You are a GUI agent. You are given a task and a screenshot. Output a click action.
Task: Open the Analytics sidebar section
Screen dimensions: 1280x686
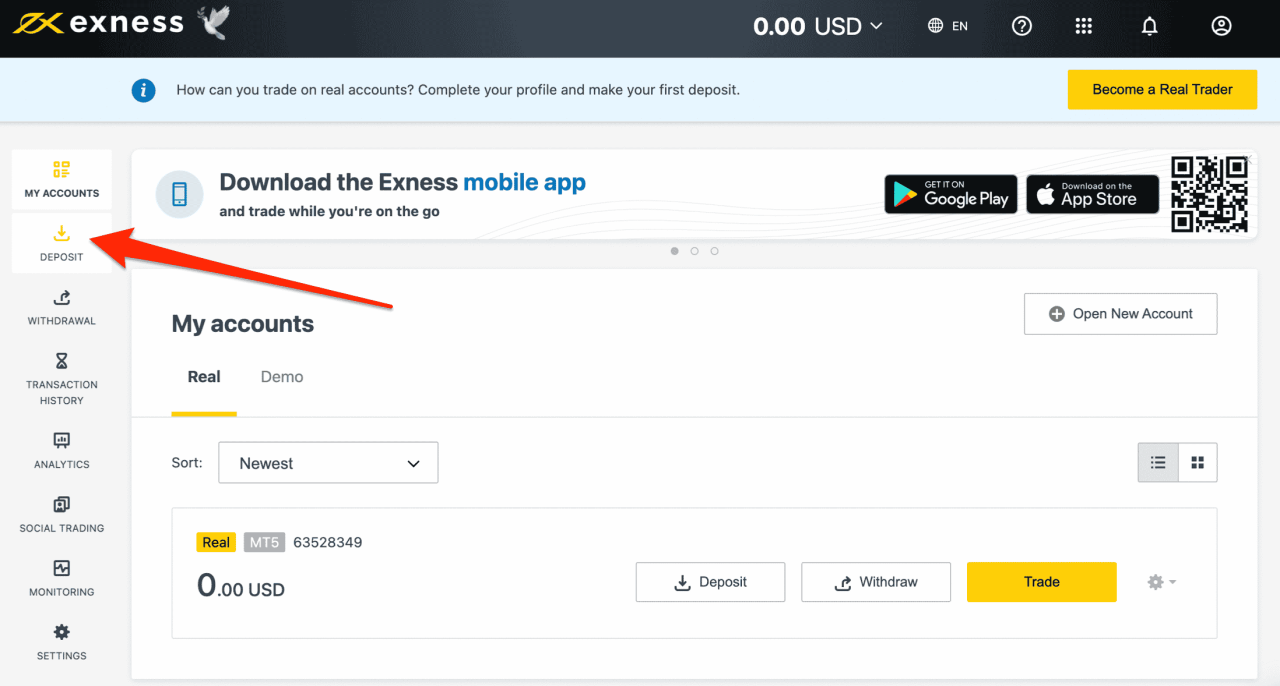point(61,449)
